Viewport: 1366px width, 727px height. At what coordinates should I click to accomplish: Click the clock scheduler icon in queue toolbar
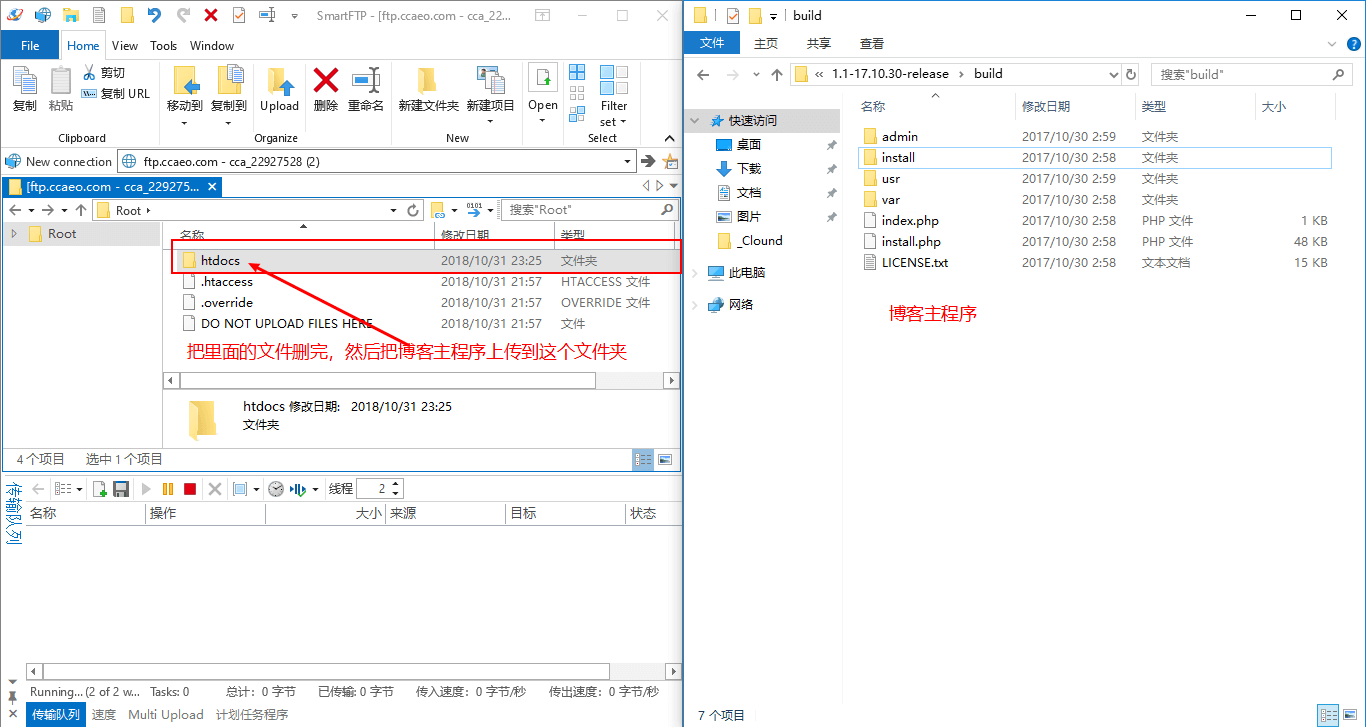point(275,489)
